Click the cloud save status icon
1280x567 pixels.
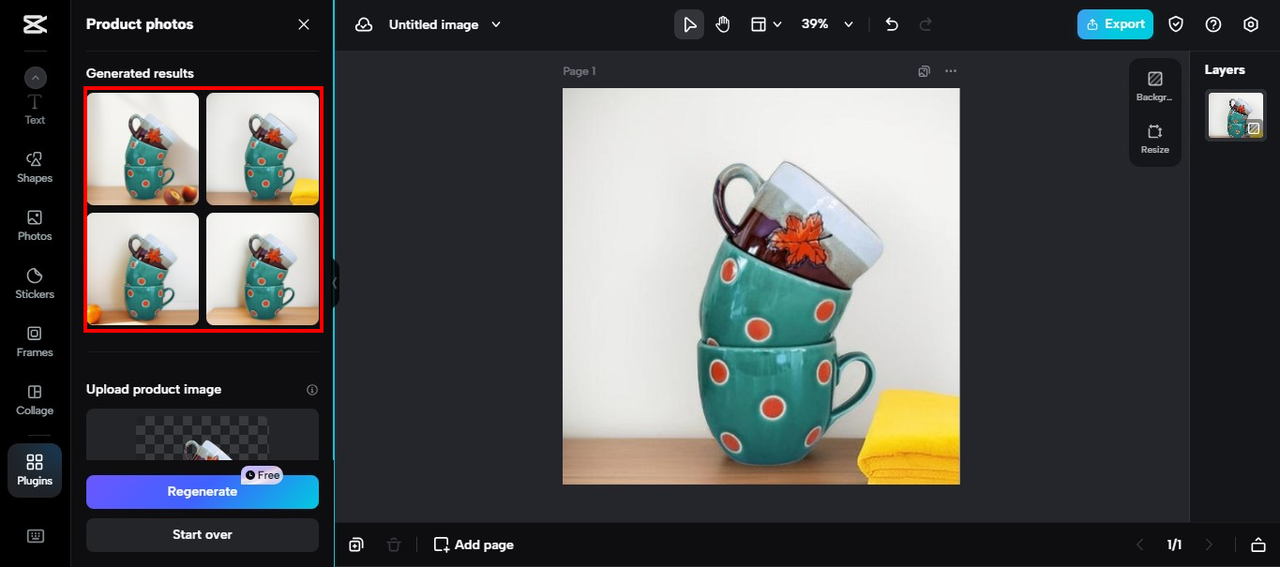(364, 24)
